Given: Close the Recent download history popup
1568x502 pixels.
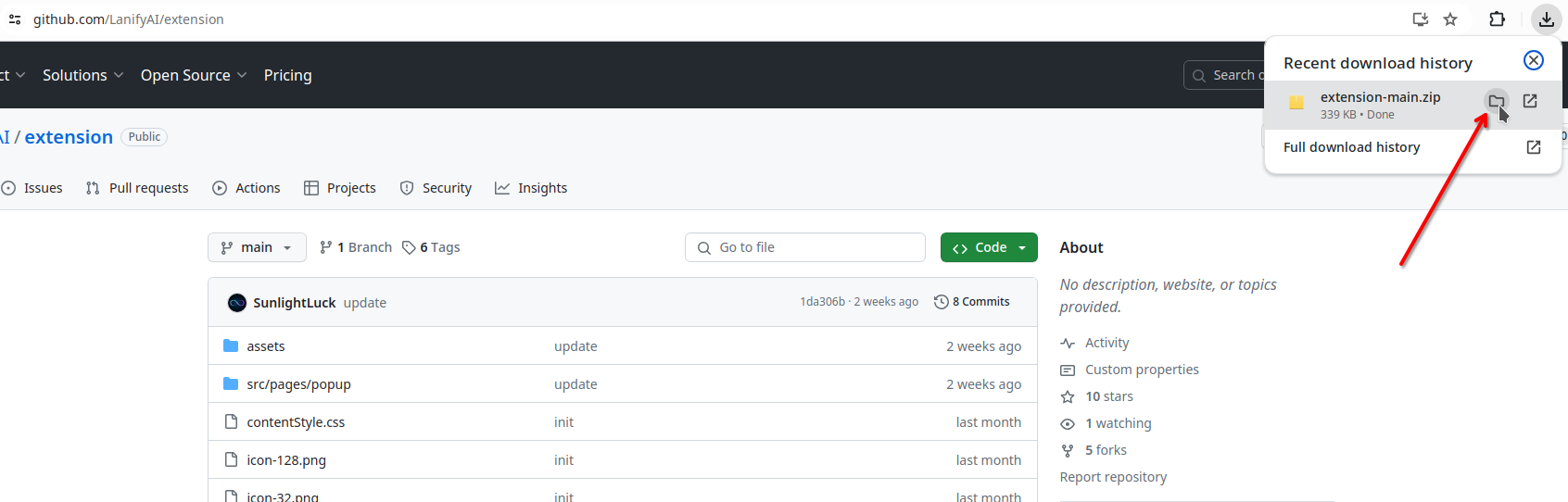Looking at the screenshot, I should 1534,60.
